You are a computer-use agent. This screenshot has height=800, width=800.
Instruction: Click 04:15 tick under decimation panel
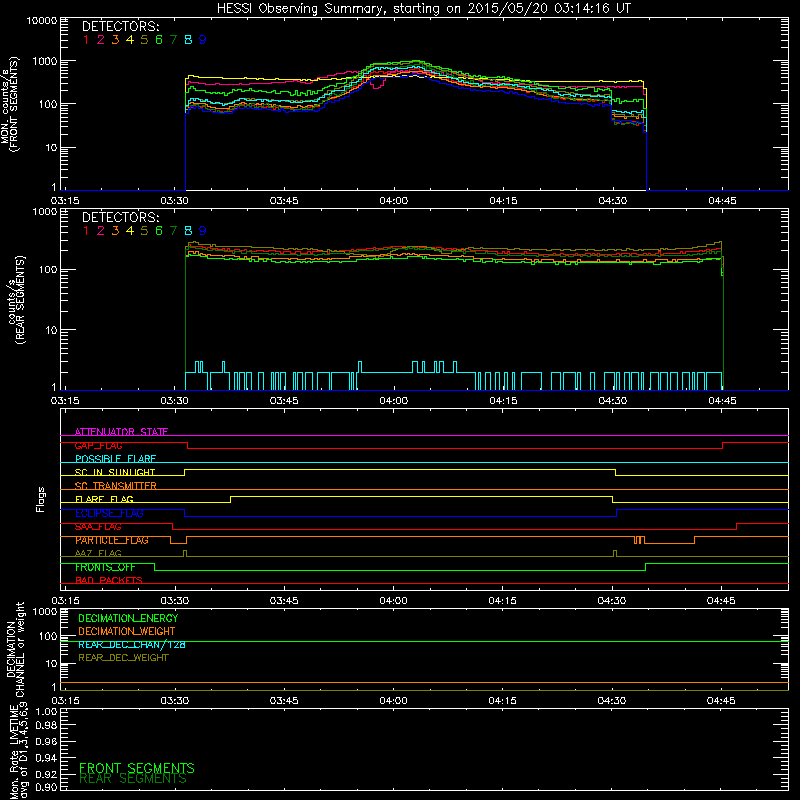tap(503, 701)
